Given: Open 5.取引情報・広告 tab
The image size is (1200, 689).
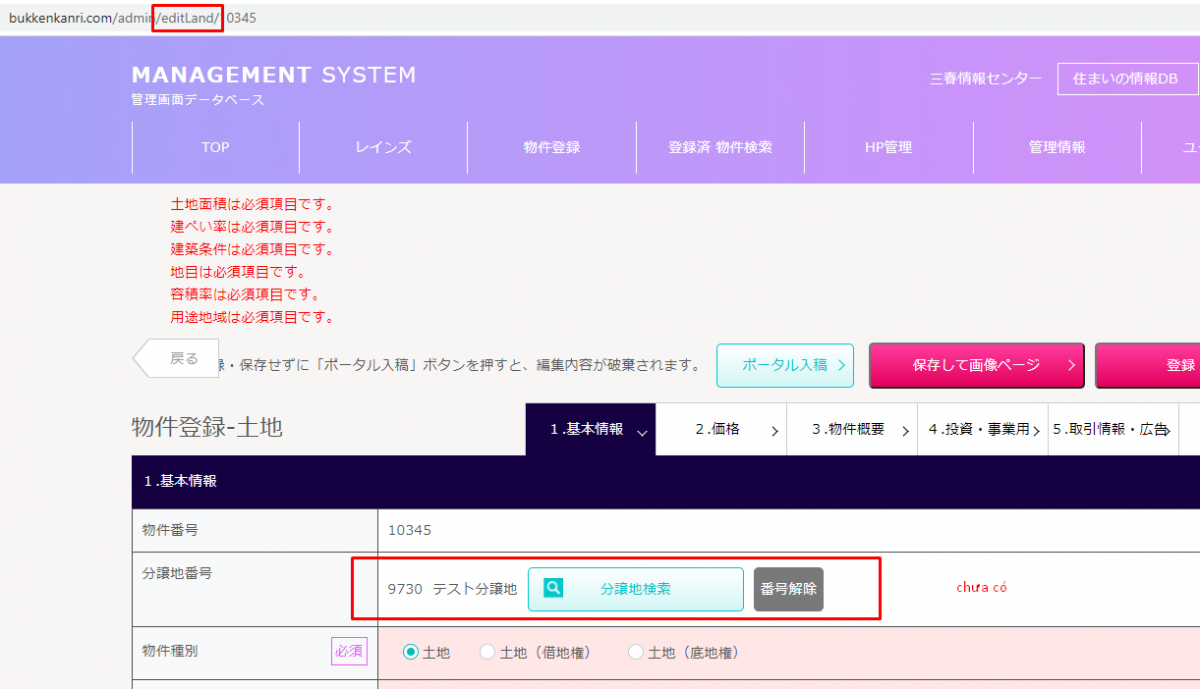Looking at the screenshot, I should click(x=1112, y=429).
